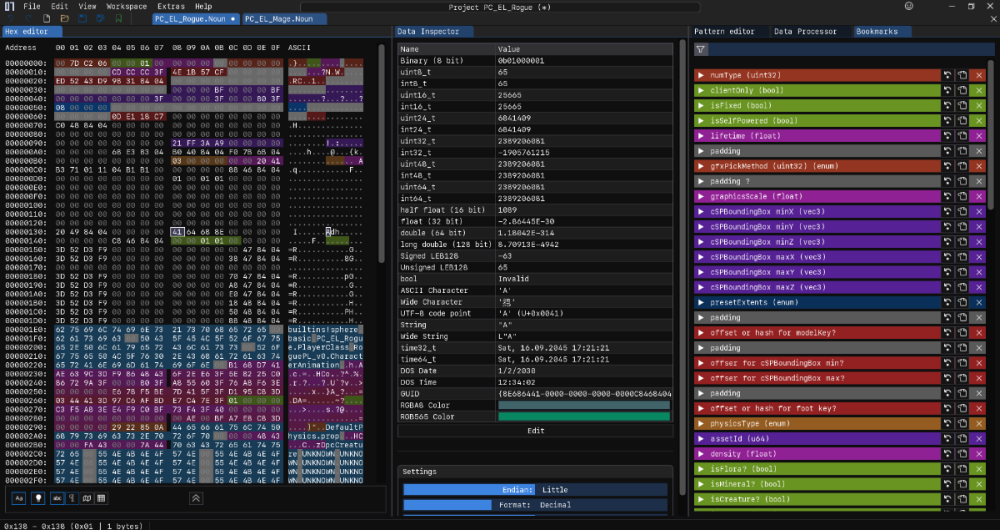Toggle the ASCII column display button

click(58, 497)
